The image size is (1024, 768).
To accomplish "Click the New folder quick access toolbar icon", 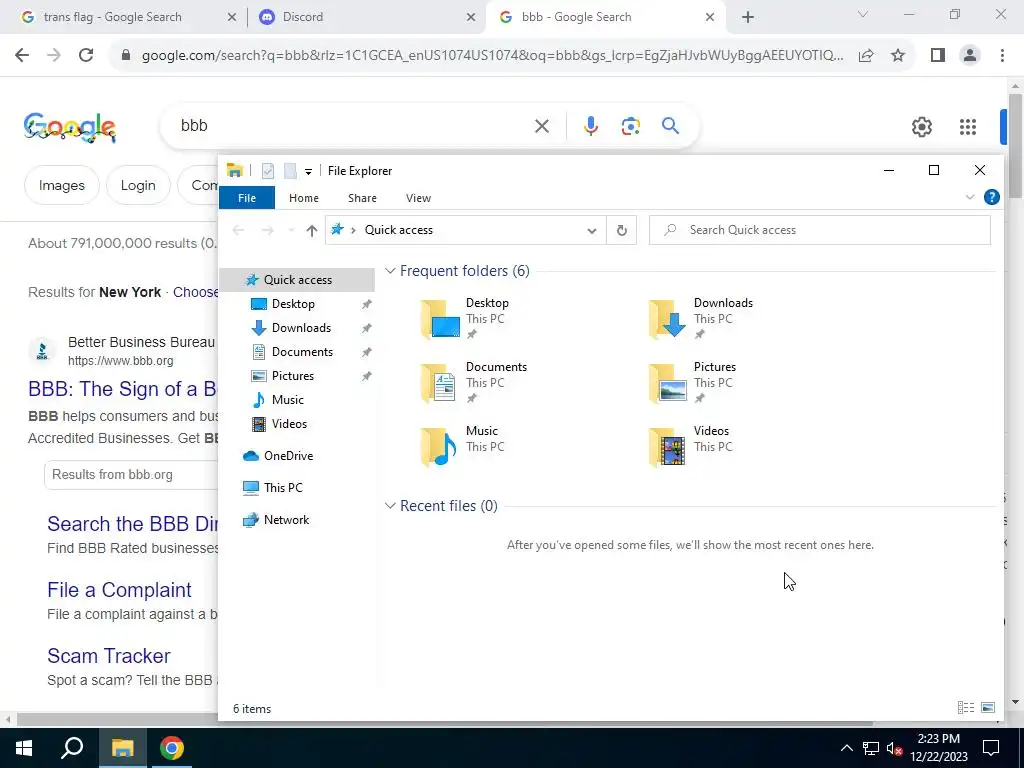I will point(290,171).
